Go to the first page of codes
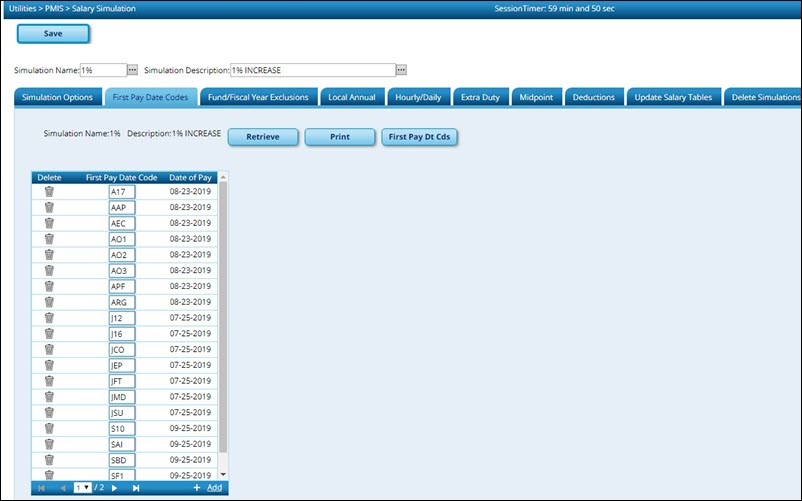 pyautogui.click(x=41, y=488)
